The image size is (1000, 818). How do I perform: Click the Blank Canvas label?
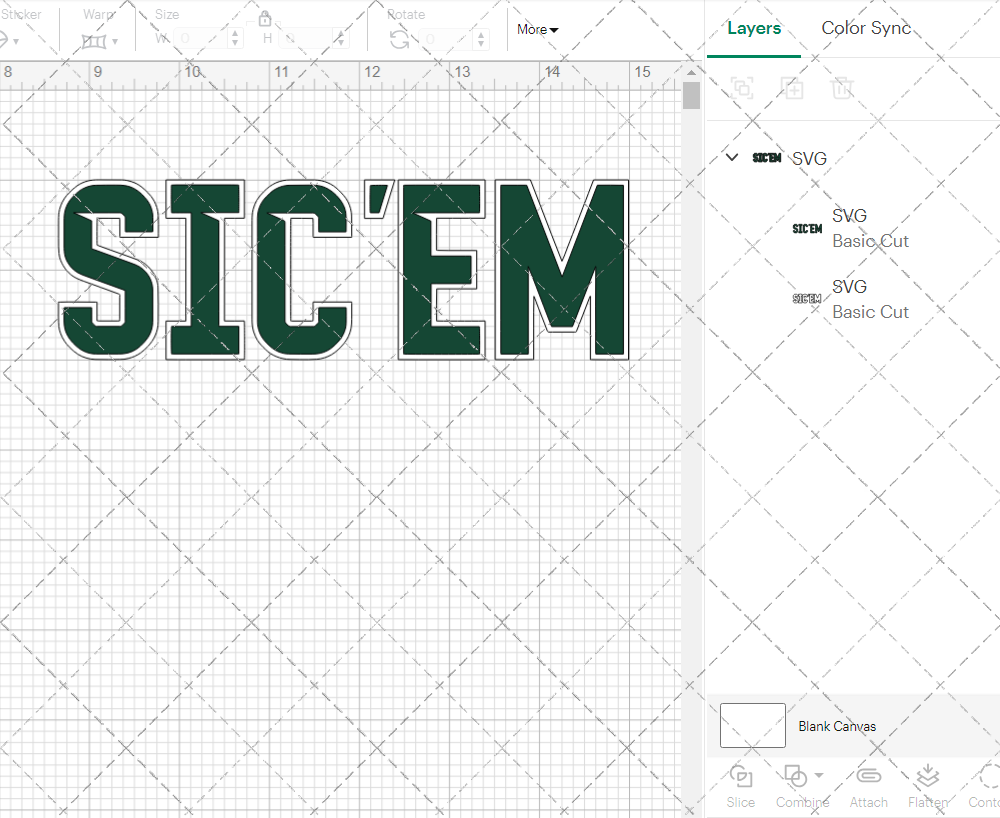coord(837,726)
